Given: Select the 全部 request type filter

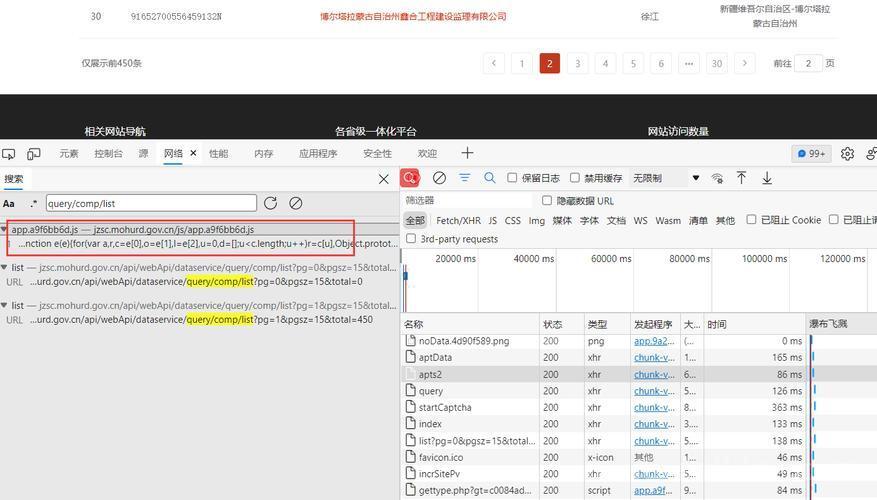Looking at the screenshot, I should pos(415,220).
